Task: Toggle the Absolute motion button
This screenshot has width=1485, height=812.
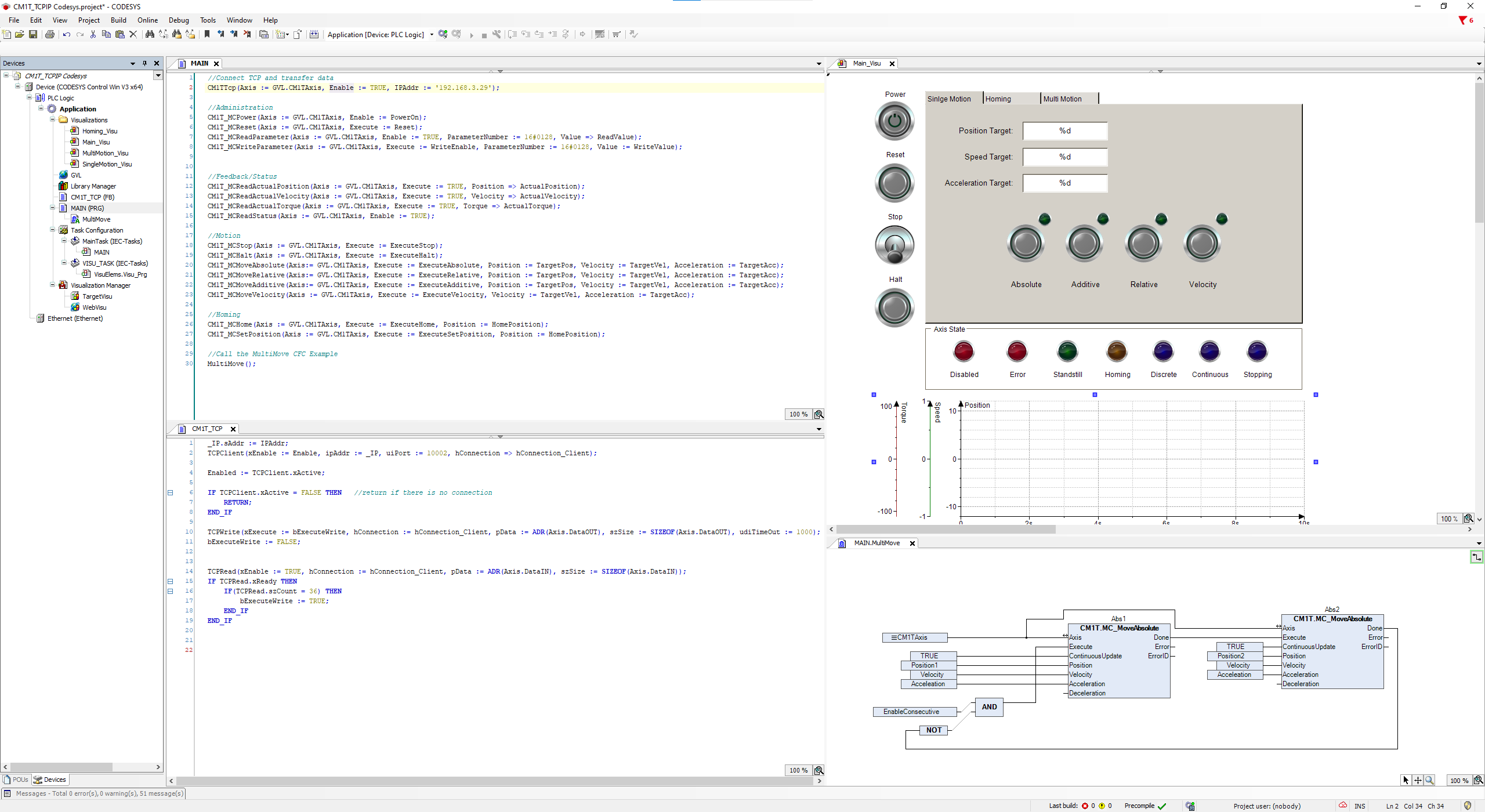Action: point(1026,244)
